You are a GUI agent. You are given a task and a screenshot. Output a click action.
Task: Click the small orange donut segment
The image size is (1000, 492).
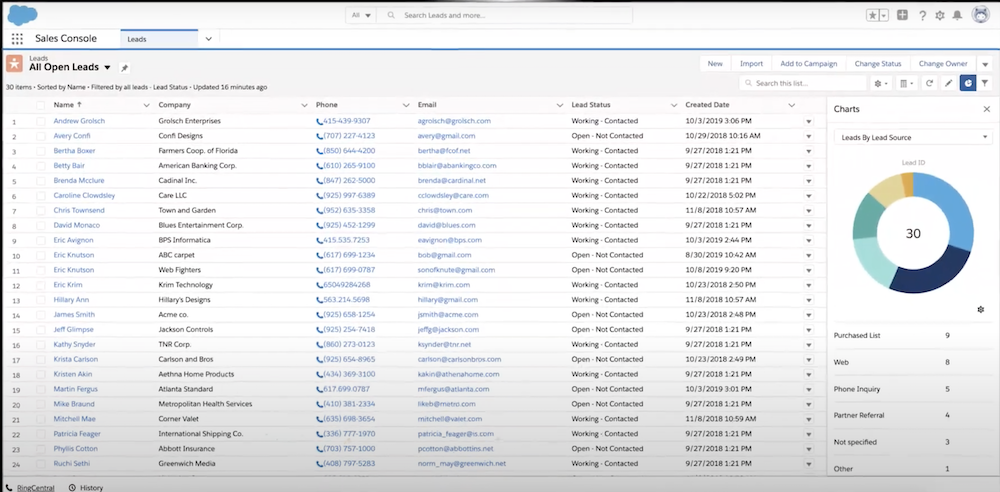tap(907, 184)
